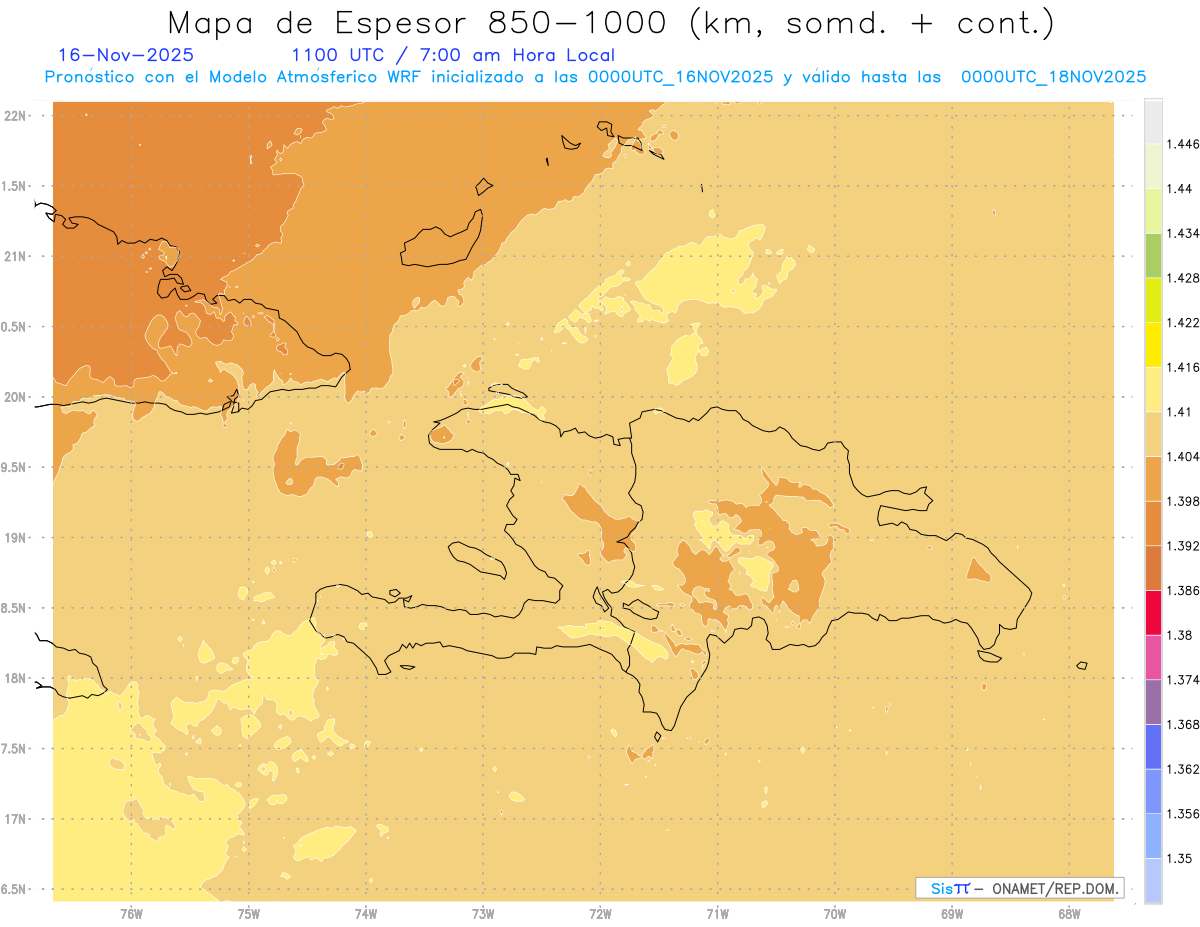Click the colorbar value '1.44'
Viewport: 1200px width, 927px height.
(1180, 189)
